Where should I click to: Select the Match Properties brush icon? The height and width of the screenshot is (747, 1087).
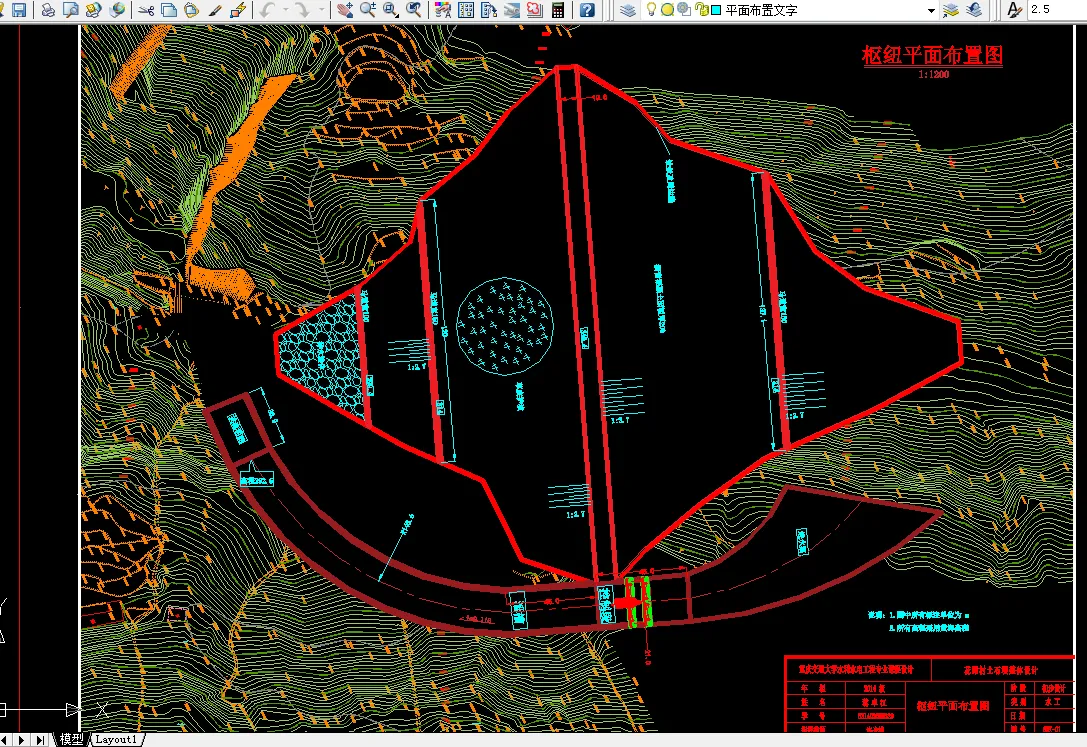[215, 10]
